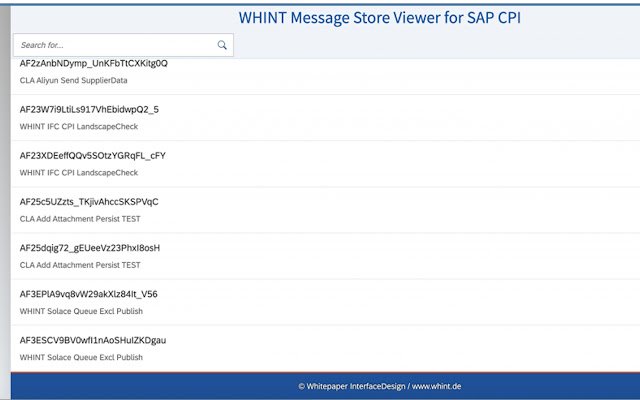Select message AF25dqig72_gEUeeVz23PhxI8osH
Image resolution: width=640 pixels, height=400 pixels.
pos(90,248)
